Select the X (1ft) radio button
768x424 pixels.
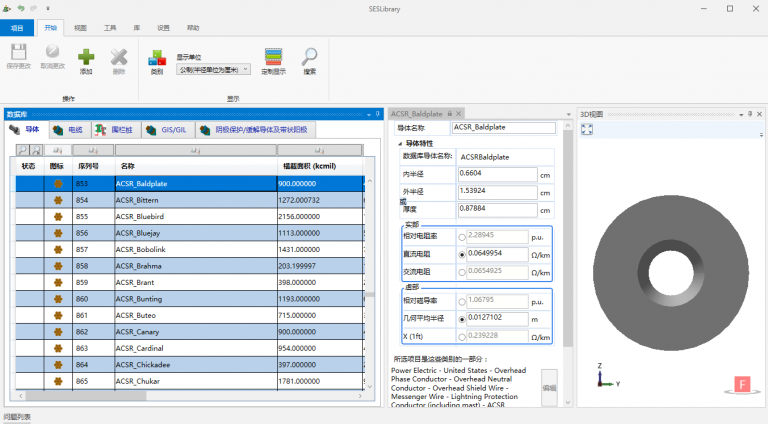pos(461,337)
